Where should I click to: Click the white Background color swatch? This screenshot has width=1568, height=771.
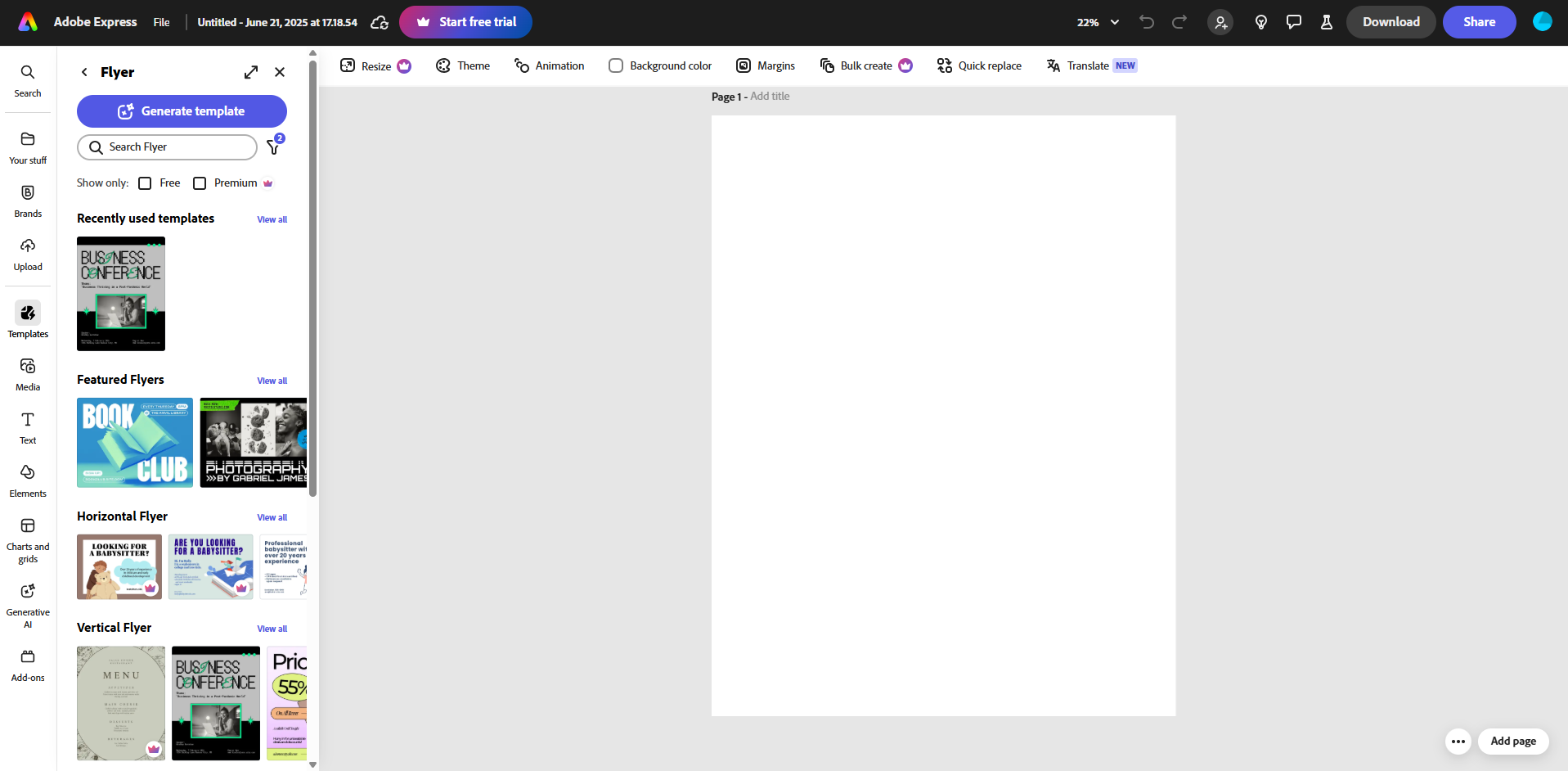click(x=615, y=65)
